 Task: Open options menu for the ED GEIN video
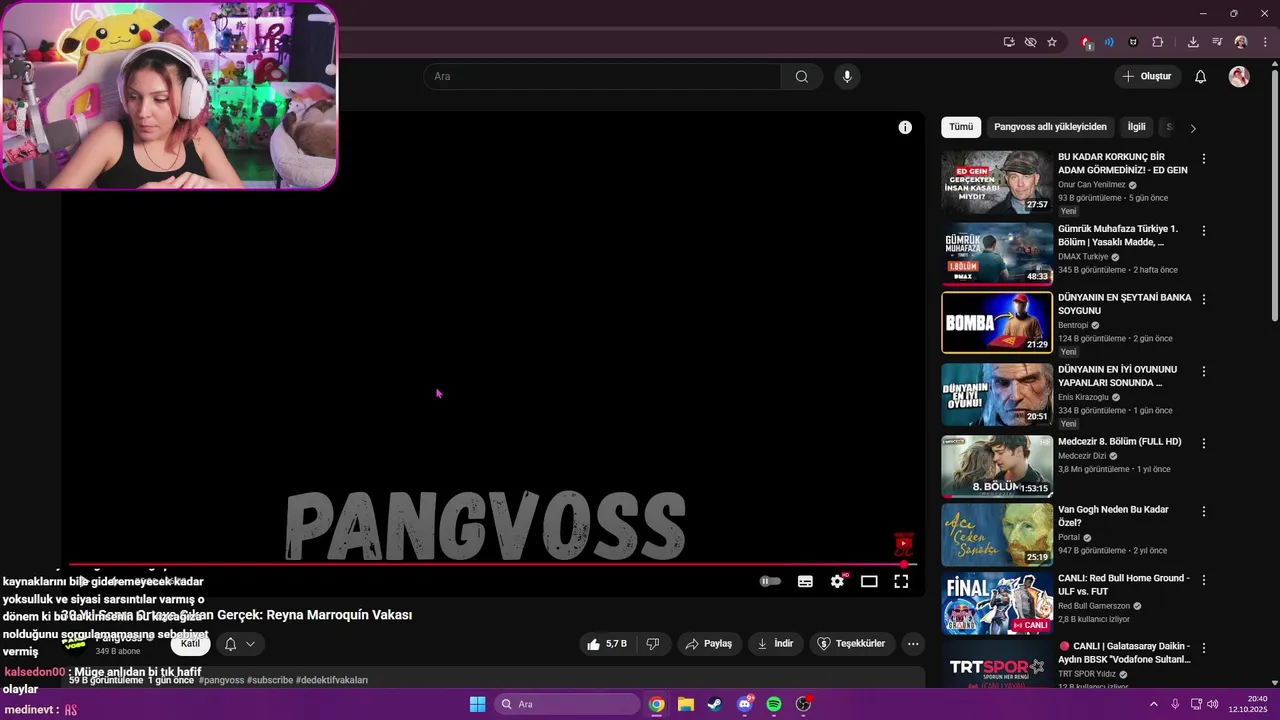[x=1204, y=159]
